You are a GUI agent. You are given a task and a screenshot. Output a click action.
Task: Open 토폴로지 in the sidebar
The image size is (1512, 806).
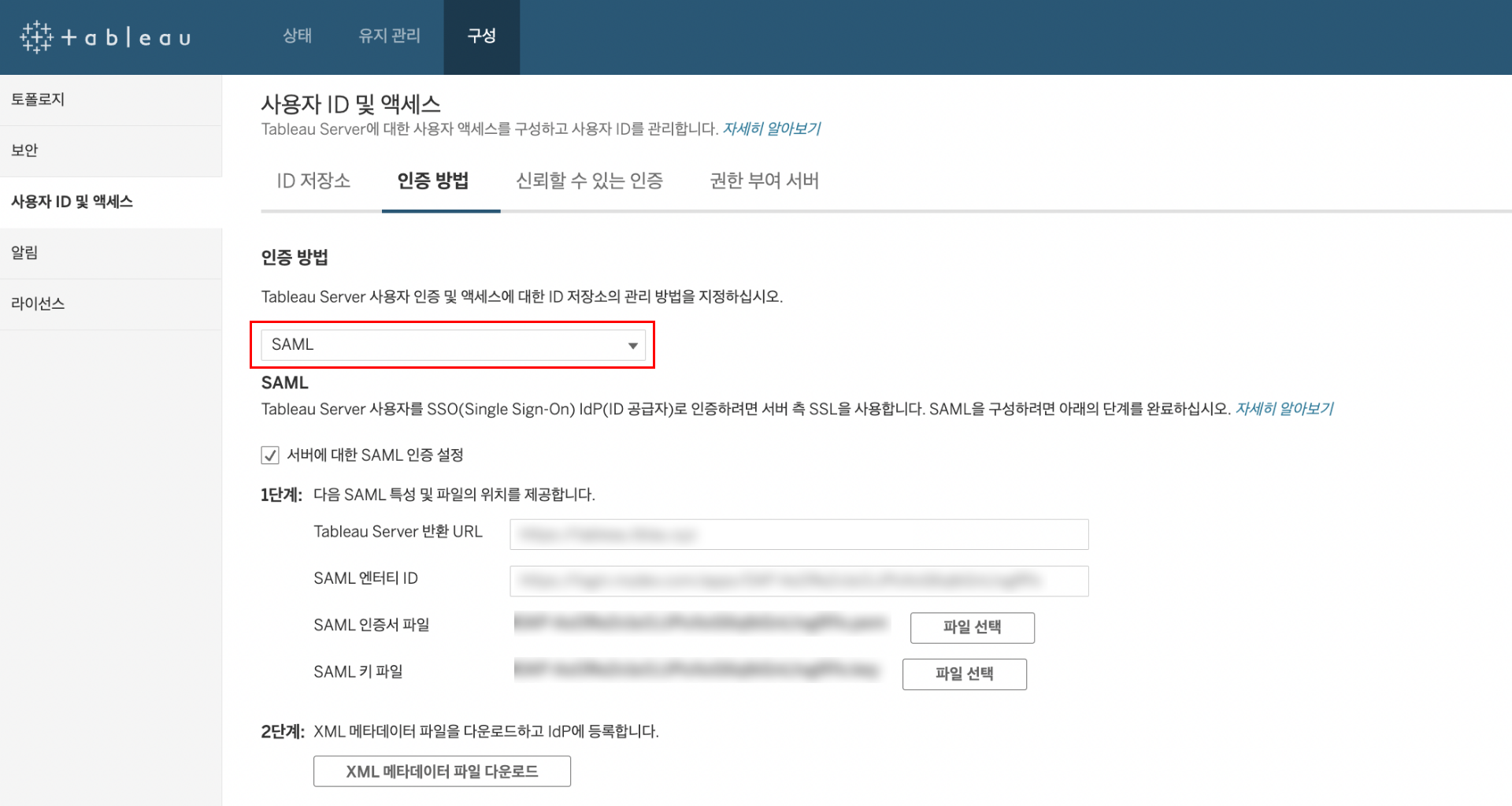110,99
